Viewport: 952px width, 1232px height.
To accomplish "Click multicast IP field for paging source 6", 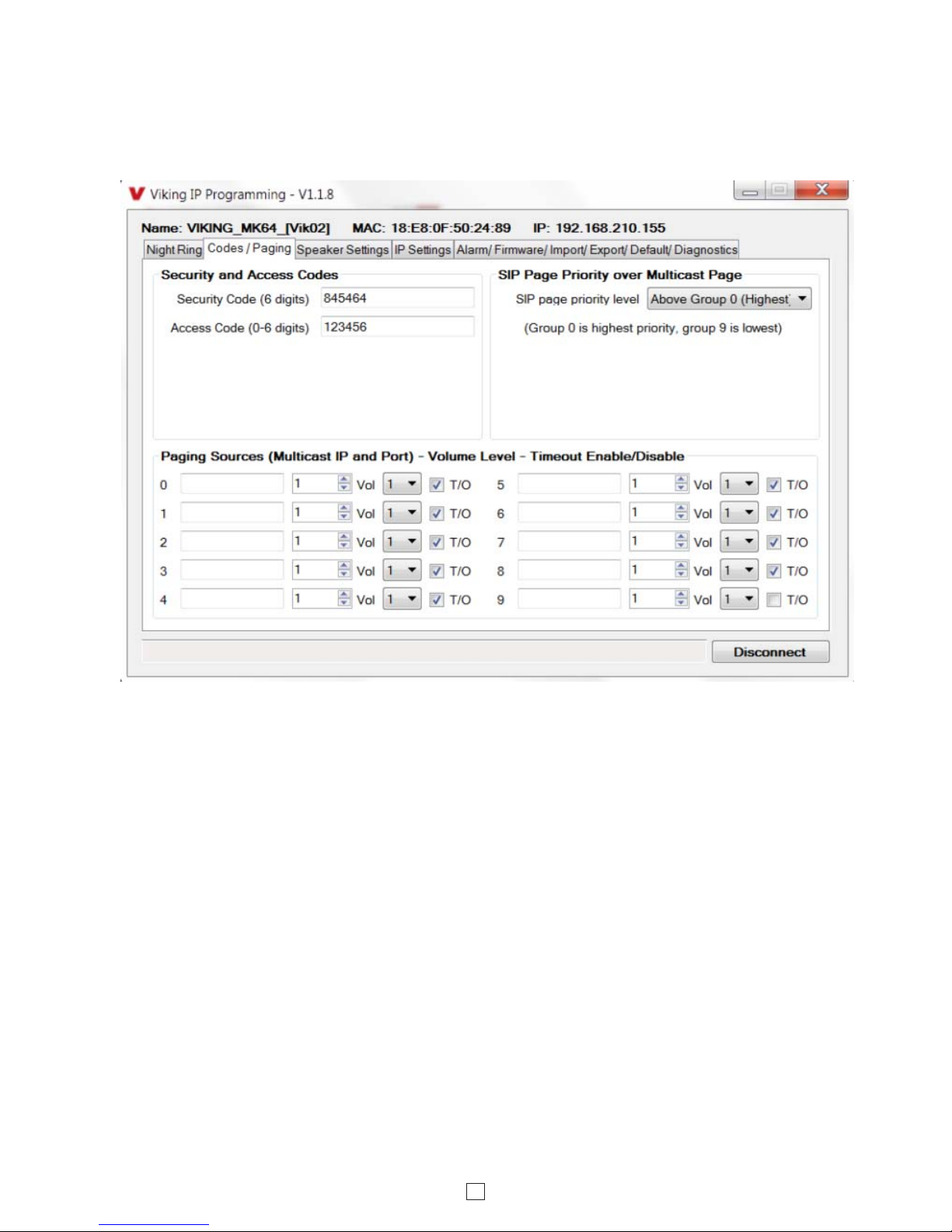I will [x=570, y=512].
